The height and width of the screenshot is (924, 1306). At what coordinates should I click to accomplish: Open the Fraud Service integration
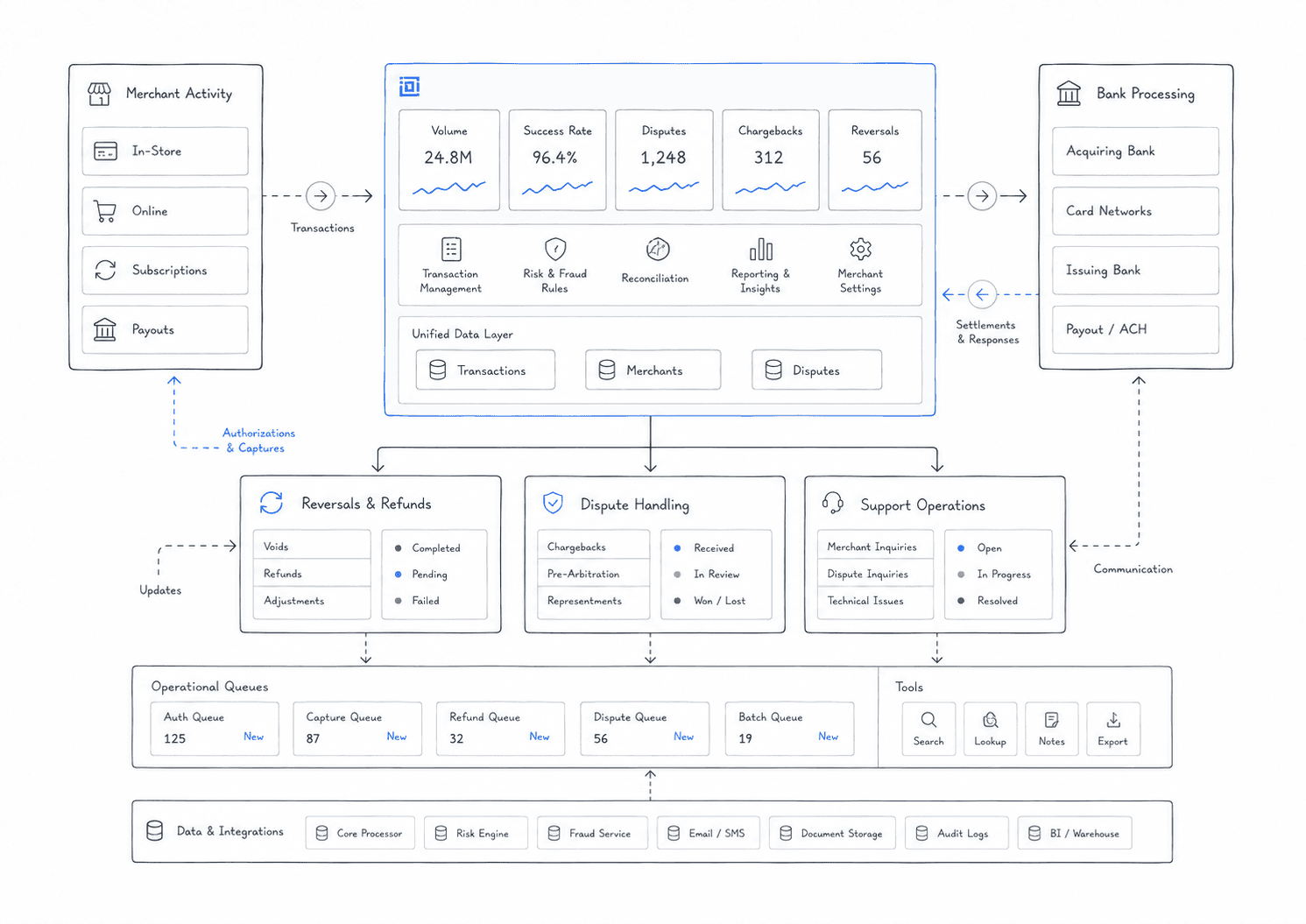(x=592, y=833)
